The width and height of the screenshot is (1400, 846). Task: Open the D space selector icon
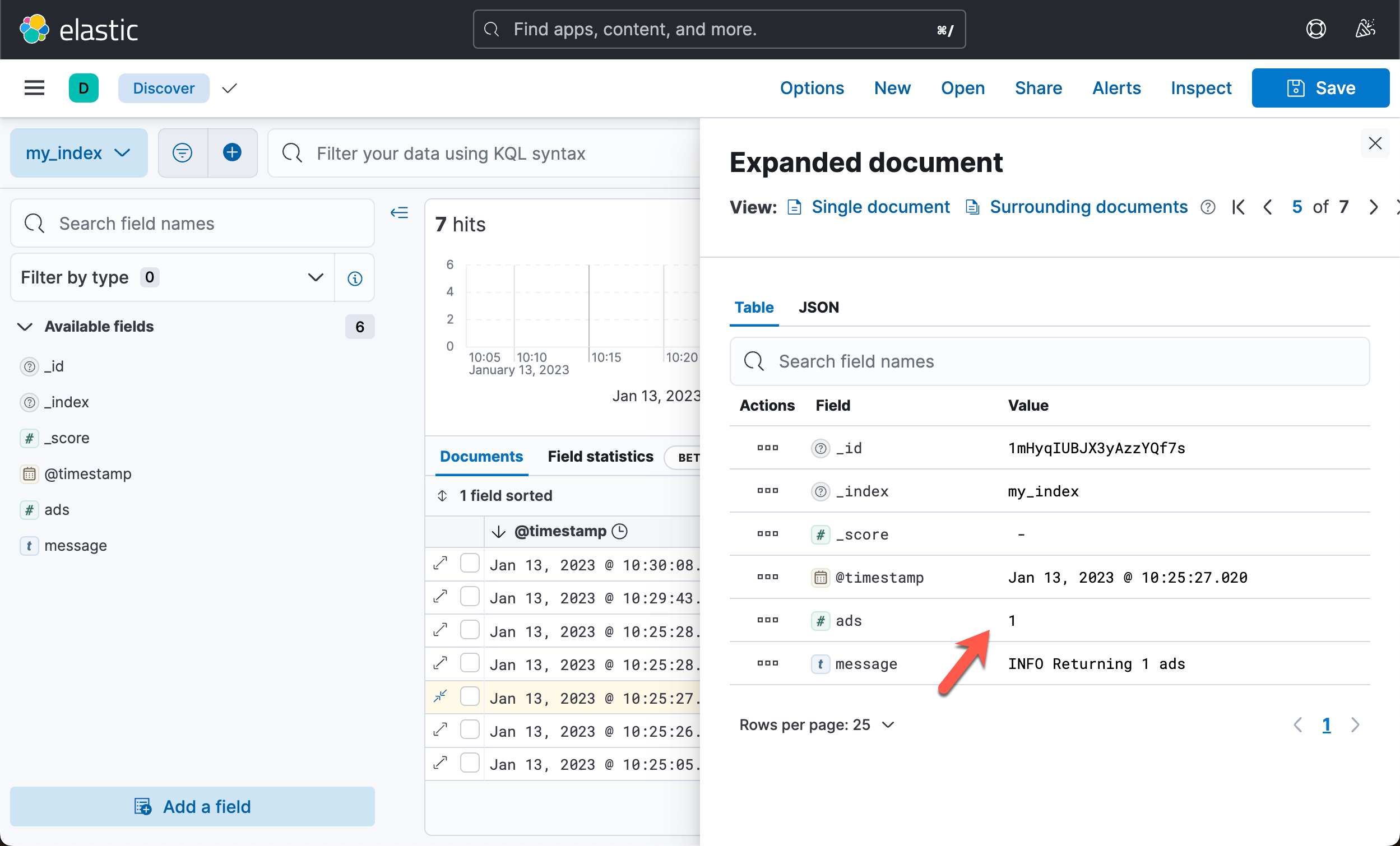(x=84, y=87)
